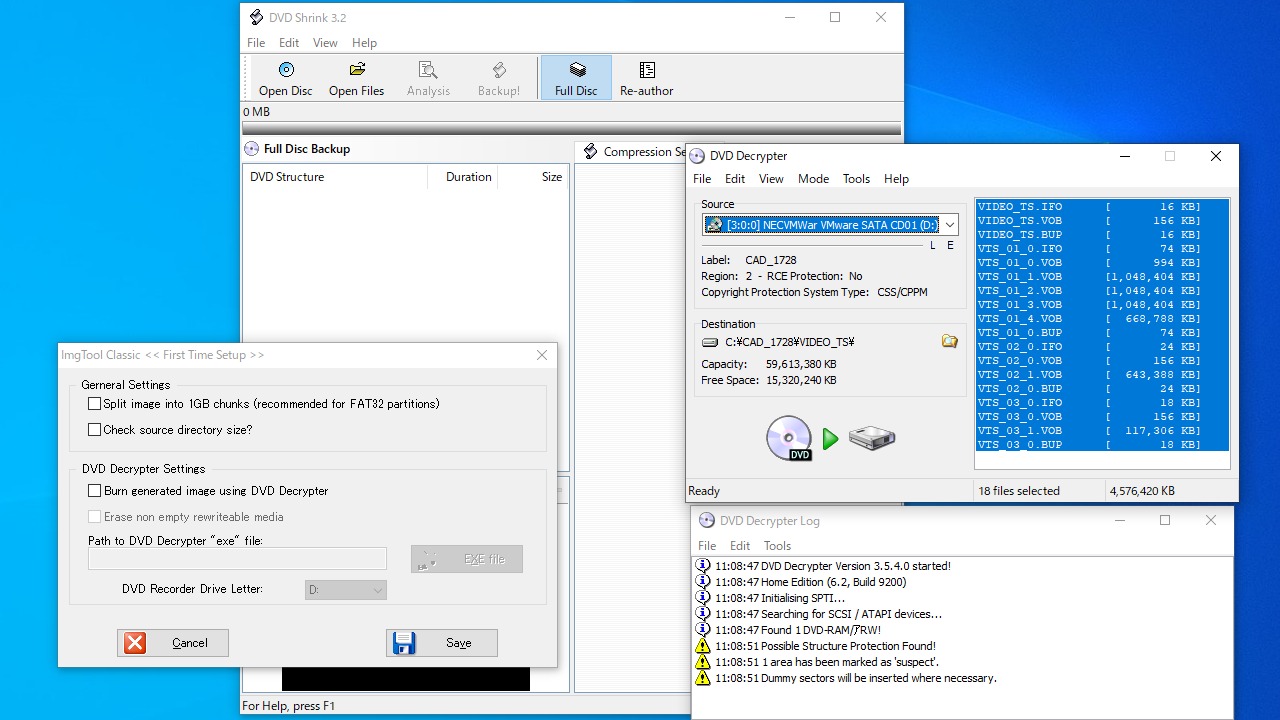1280x720 pixels.
Task: Click the DVD disc decrypt icon
Action: click(x=789, y=438)
